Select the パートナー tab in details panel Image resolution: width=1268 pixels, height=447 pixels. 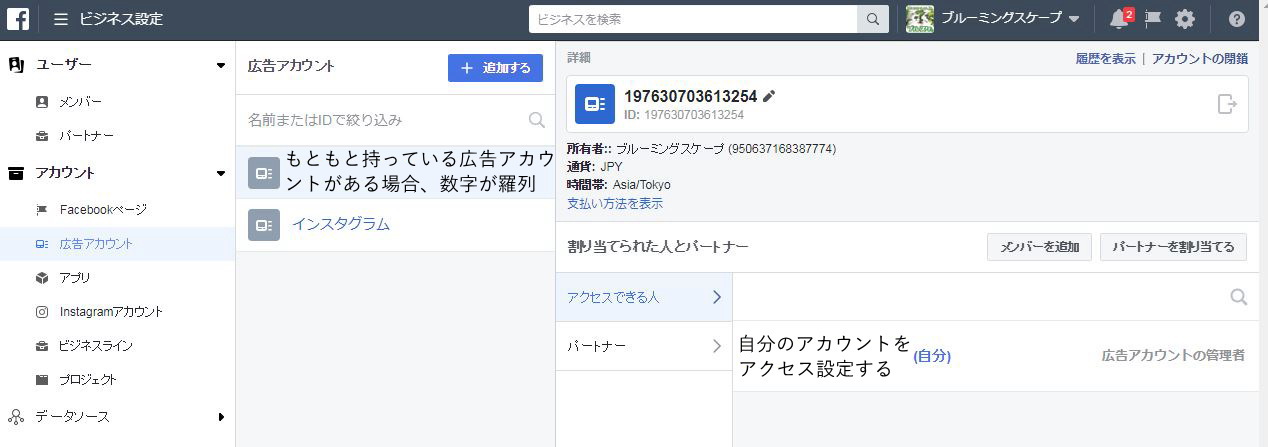tap(644, 346)
